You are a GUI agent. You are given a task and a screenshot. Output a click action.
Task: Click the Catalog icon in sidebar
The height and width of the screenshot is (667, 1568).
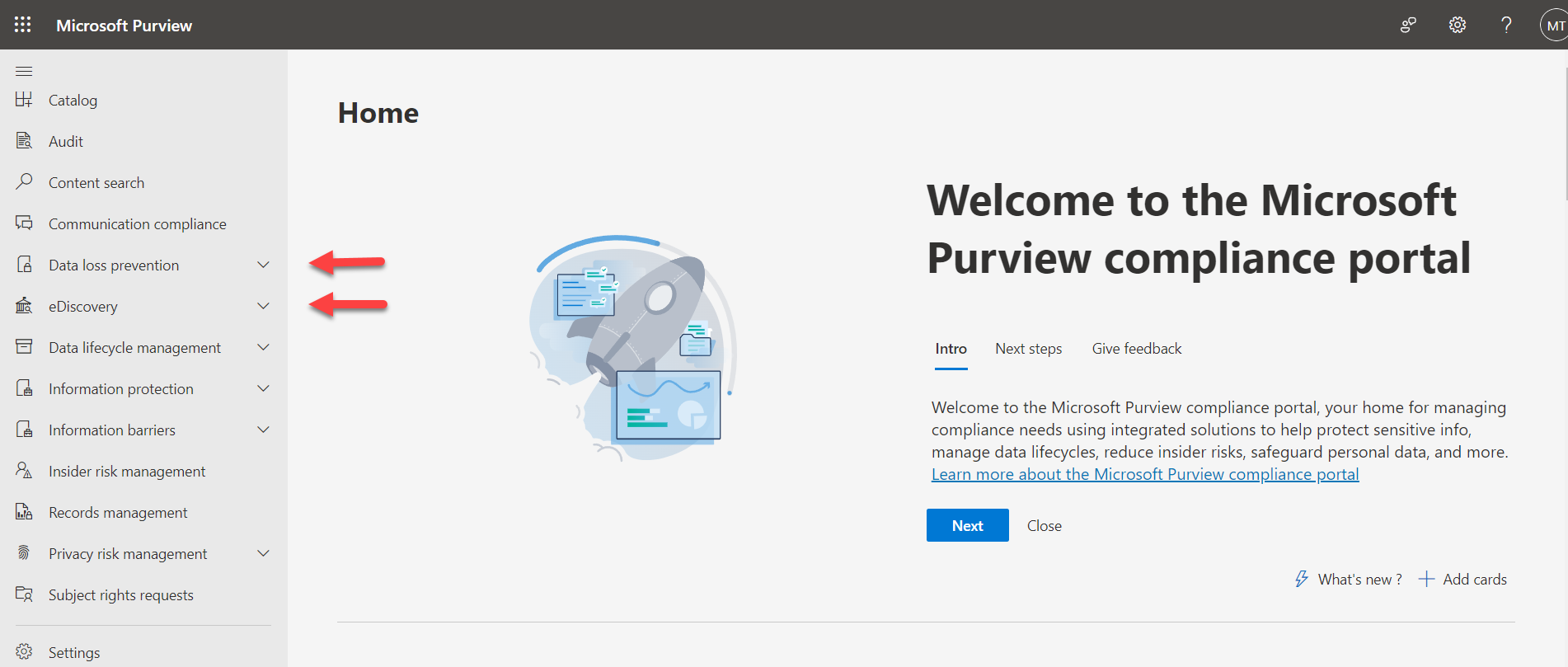(x=24, y=100)
